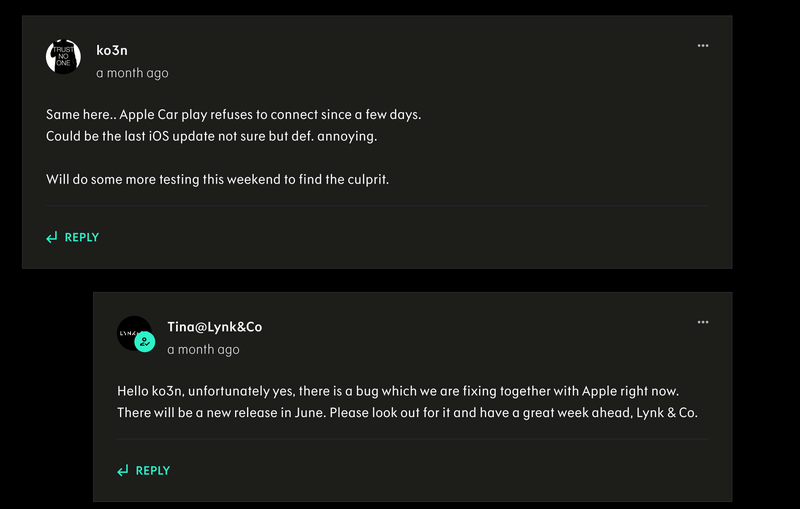This screenshot has height=509, width=800.
Task: Click the reply arrow icon under Tina's comment
Action: pos(123,471)
